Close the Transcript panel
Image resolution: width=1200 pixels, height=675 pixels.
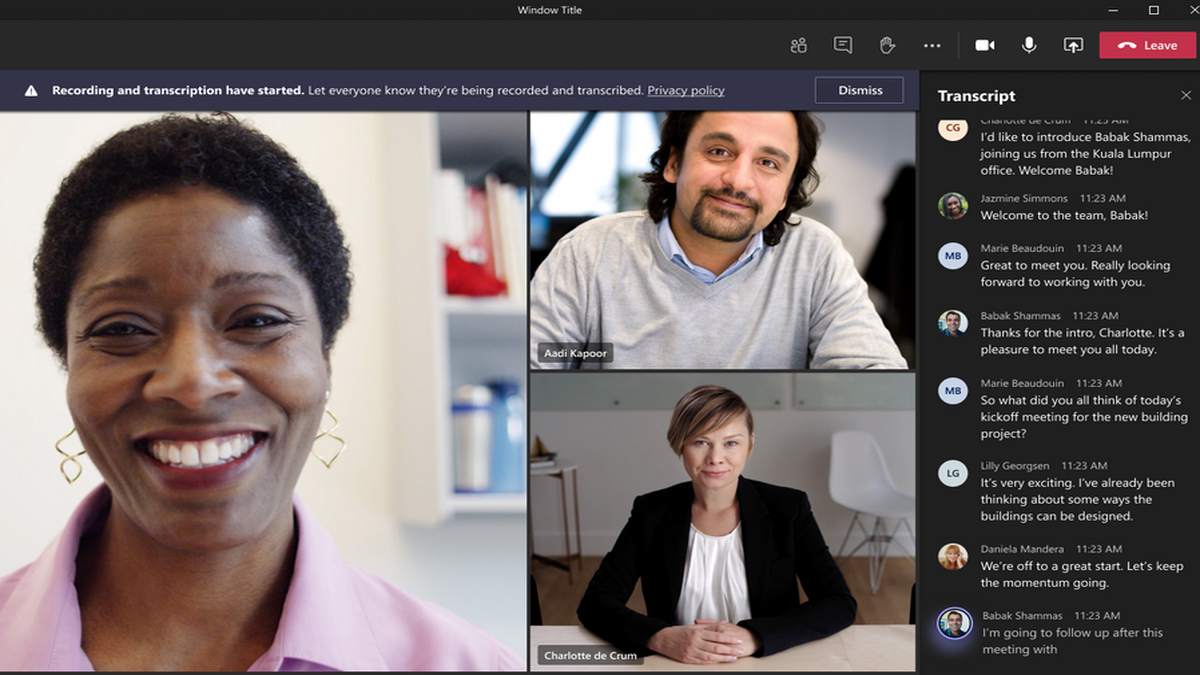coord(1186,96)
